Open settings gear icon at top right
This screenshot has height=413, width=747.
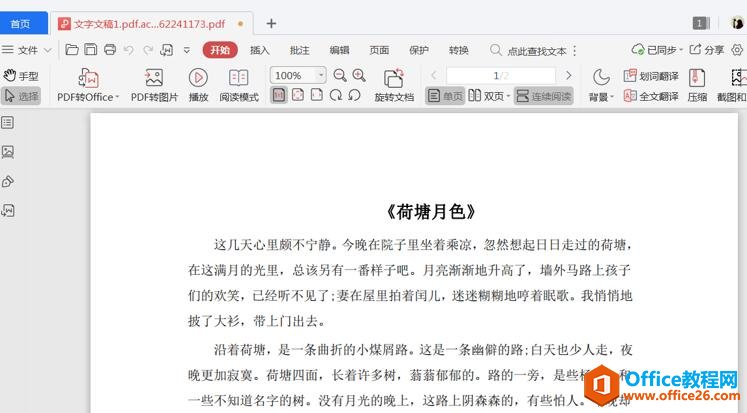point(737,50)
